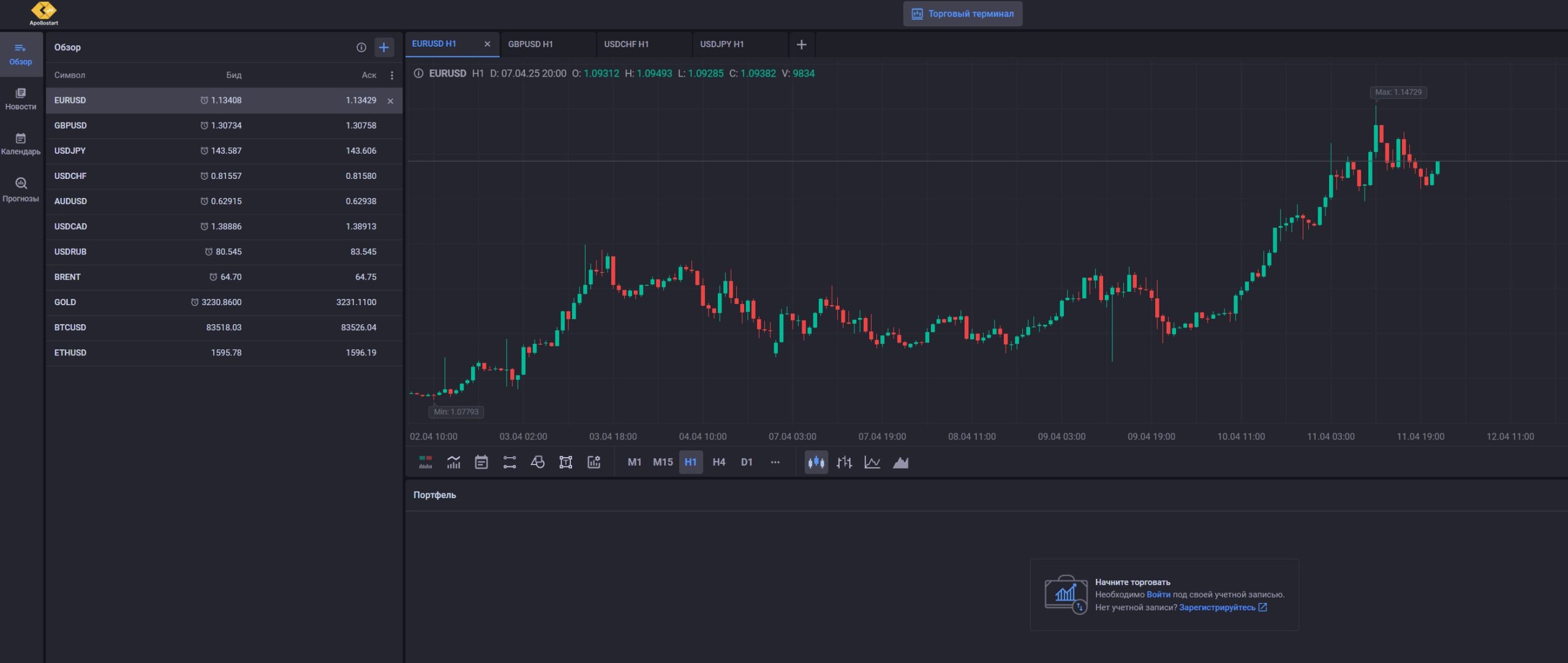Select the line drawing tool icon
The height and width of the screenshot is (663, 1568).
click(510, 463)
